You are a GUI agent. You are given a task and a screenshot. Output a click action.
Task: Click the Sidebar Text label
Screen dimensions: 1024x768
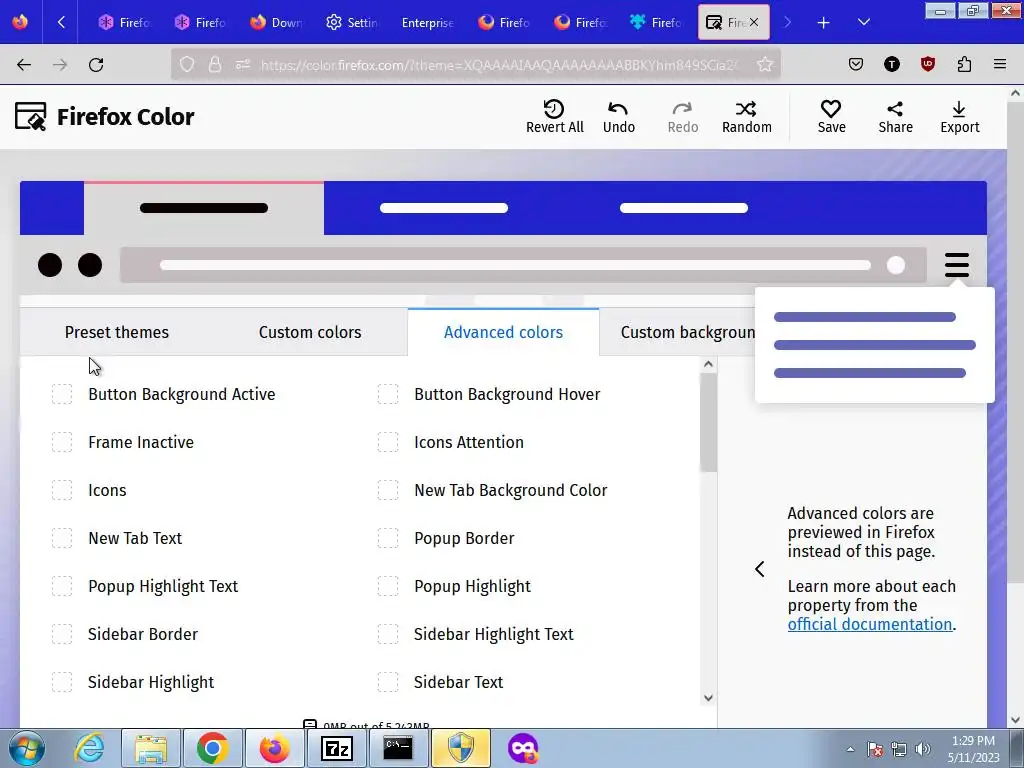[458, 682]
